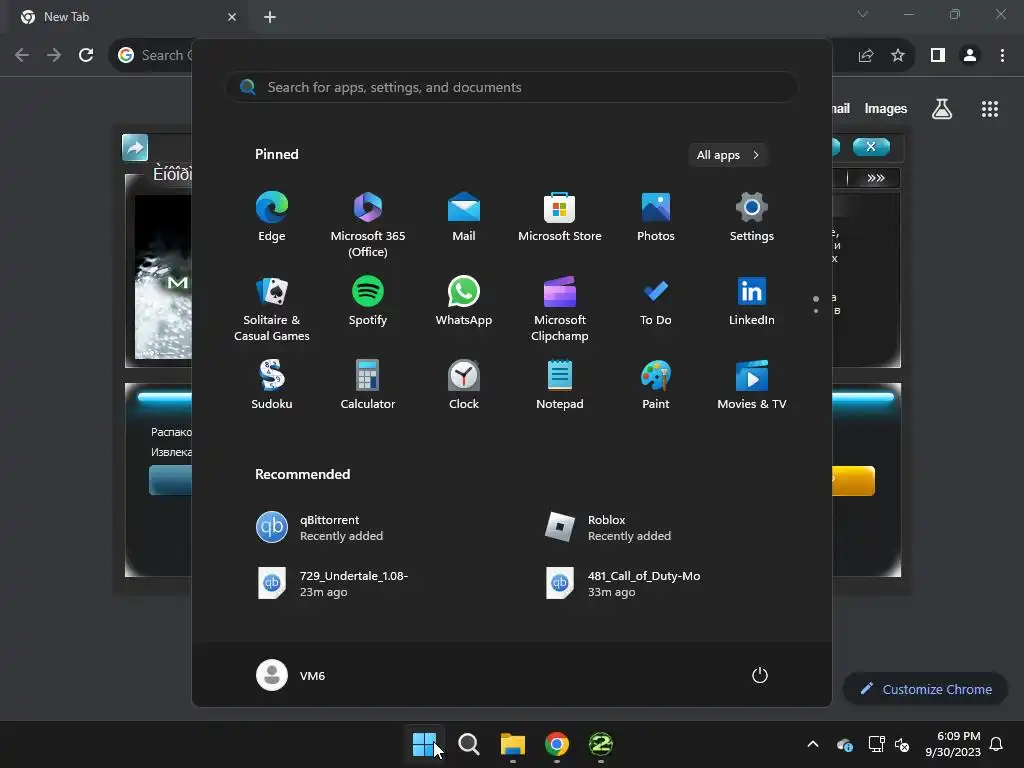Open Chrome tab search dropdown
This screenshot has height=768, width=1024.
pyautogui.click(x=863, y=14)
